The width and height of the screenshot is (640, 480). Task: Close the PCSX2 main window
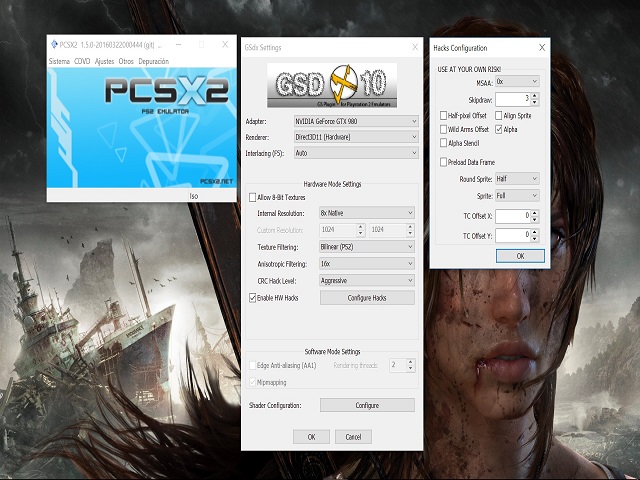coord(225,44)
